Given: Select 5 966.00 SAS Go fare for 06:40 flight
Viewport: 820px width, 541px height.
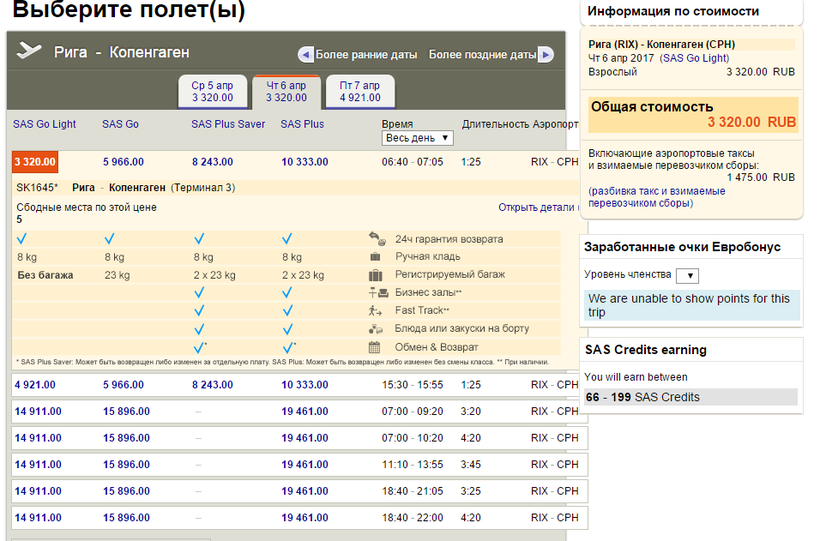Looking at the screenshot, I should click(123, 162).
